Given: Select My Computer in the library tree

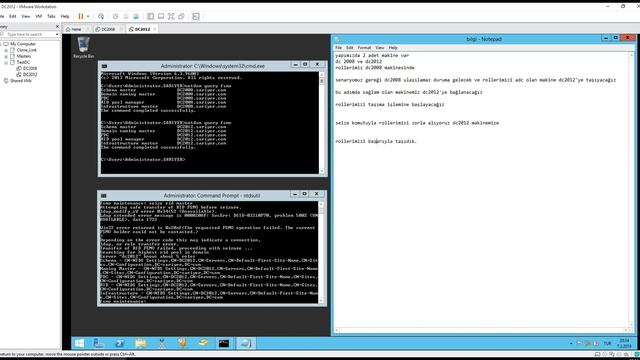Looking at the screenshot, I should pyautogui.click(x=23, y=44).
